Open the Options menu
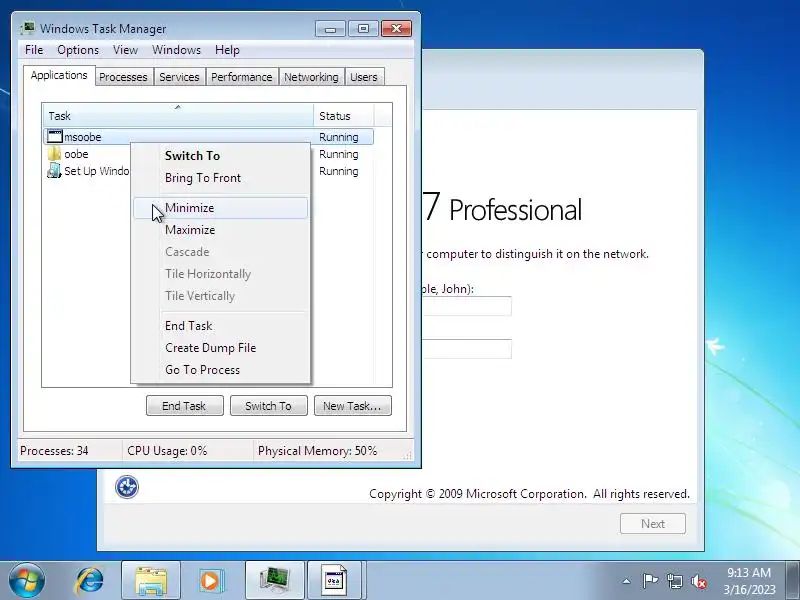Screen dimensions: 800x600 pyautogui.click(x=78, y=50)
